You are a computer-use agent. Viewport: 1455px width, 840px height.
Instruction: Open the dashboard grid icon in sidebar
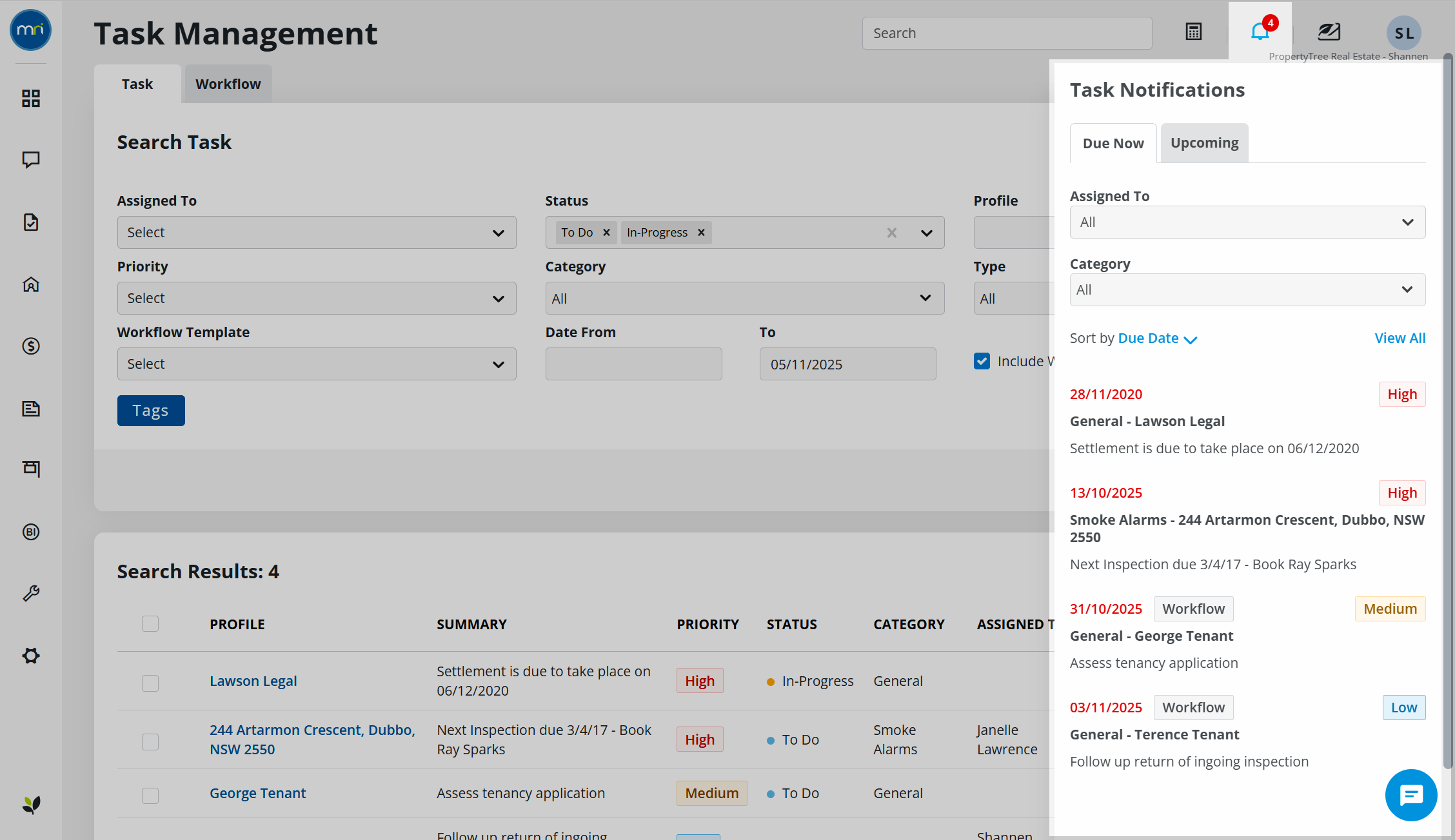[x=31, y=98]
